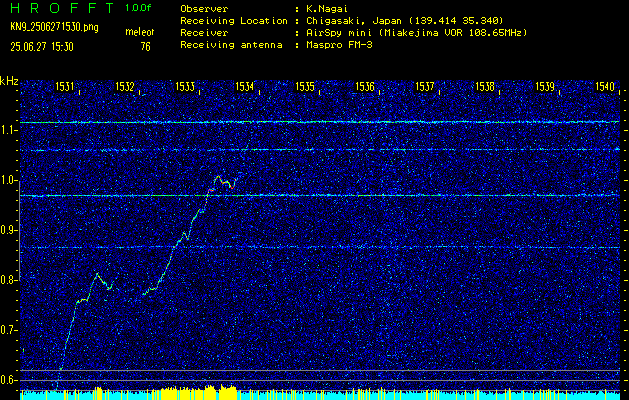Click the 1540 time marker
This screenshot has height=400, width=629.
click(605, 86)
